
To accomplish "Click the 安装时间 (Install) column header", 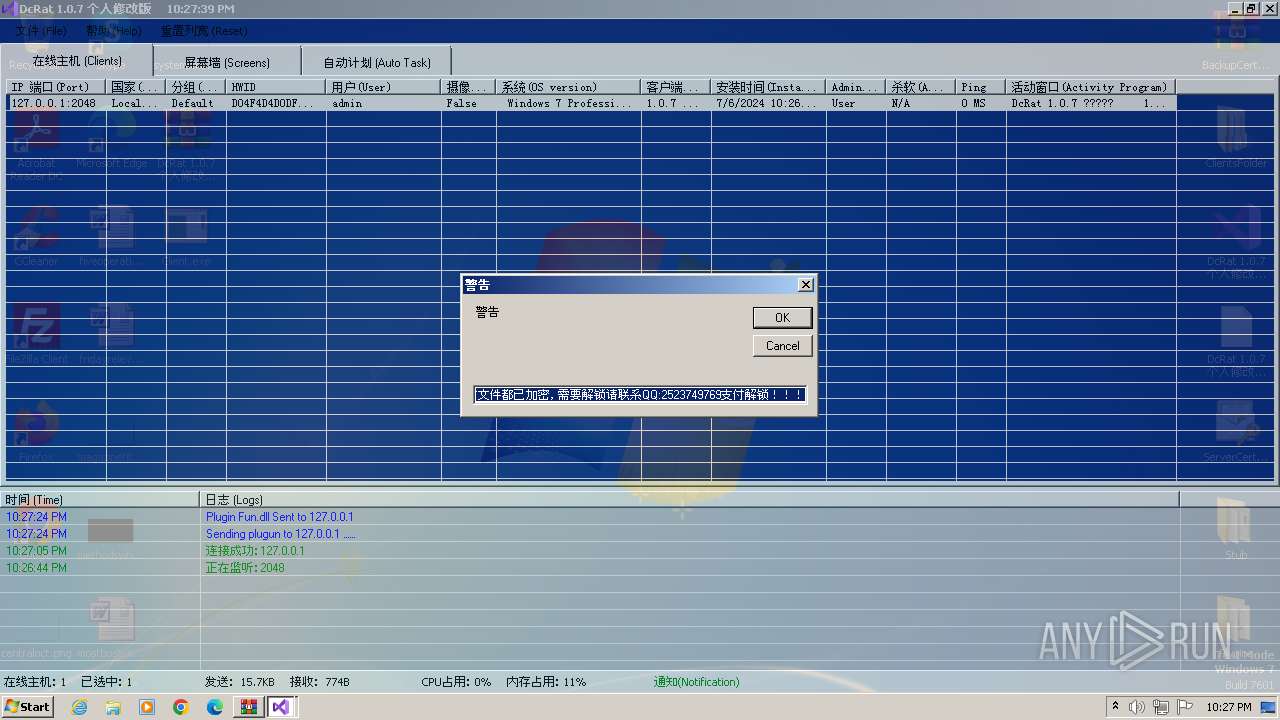I will pos(768,87).
